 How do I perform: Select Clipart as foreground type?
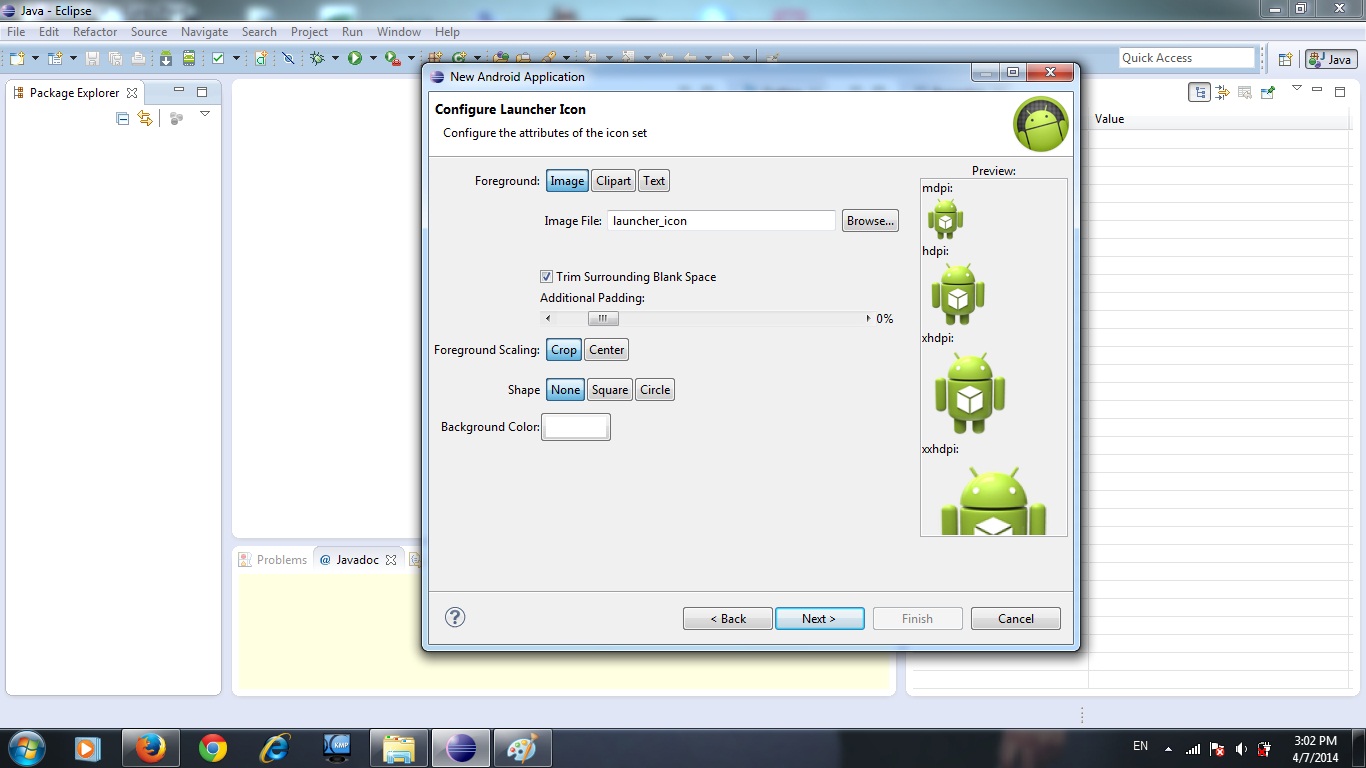613,181
